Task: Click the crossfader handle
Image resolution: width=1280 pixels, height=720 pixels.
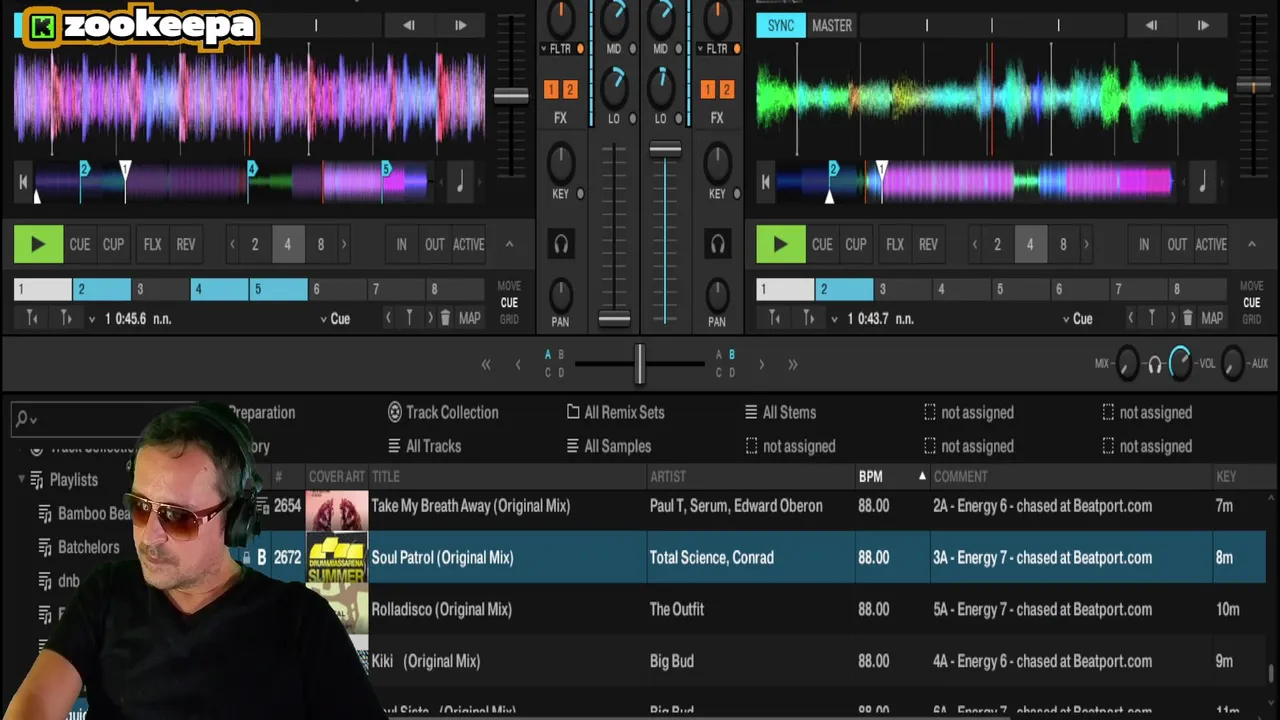Action: click(639, 365)
